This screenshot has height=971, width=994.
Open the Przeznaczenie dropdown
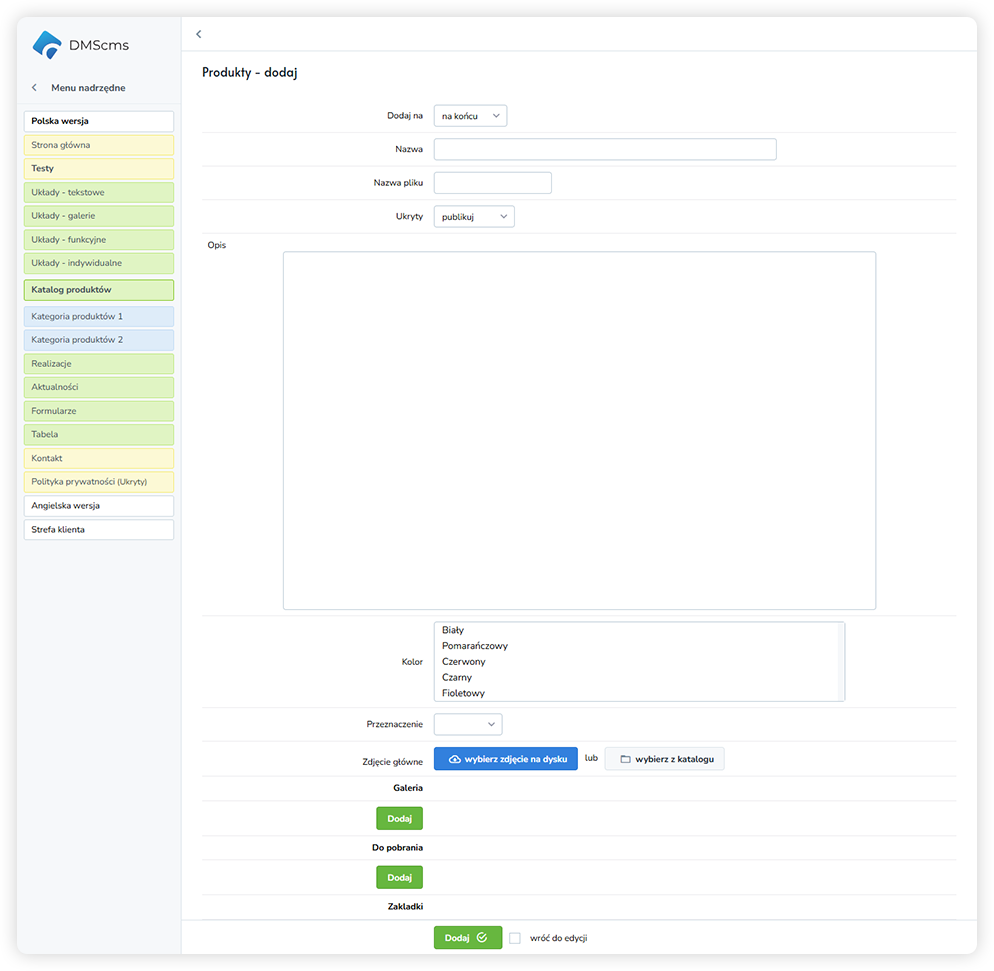tap(468, 724)
